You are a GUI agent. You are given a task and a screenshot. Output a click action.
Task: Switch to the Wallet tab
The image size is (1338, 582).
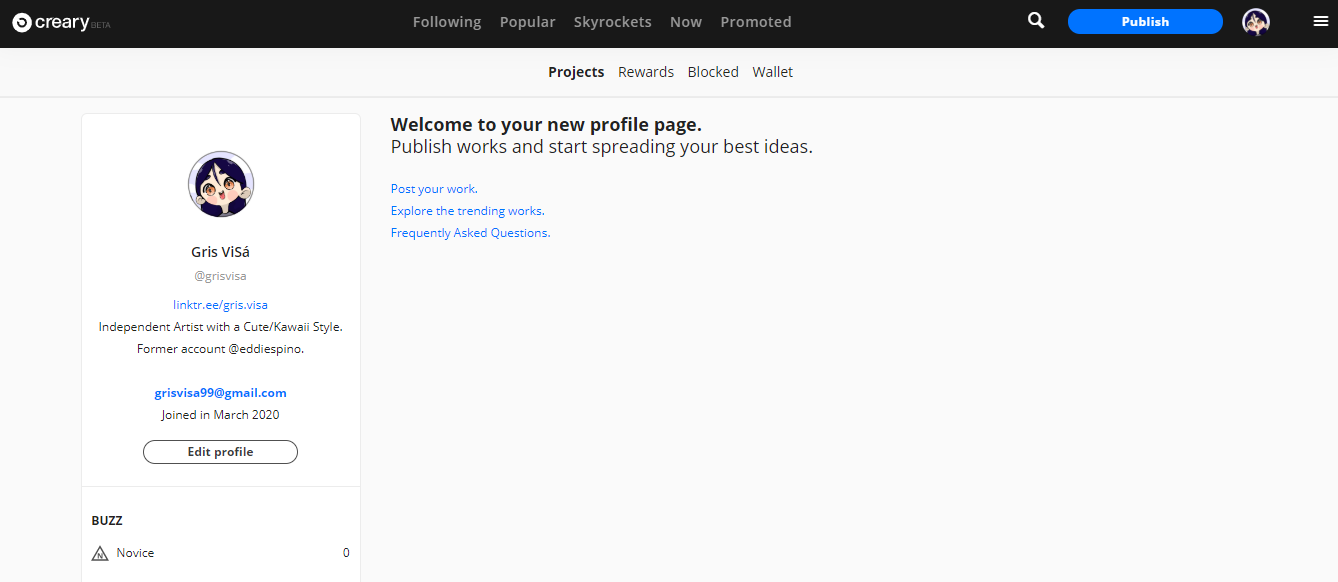tap(773, 72)
